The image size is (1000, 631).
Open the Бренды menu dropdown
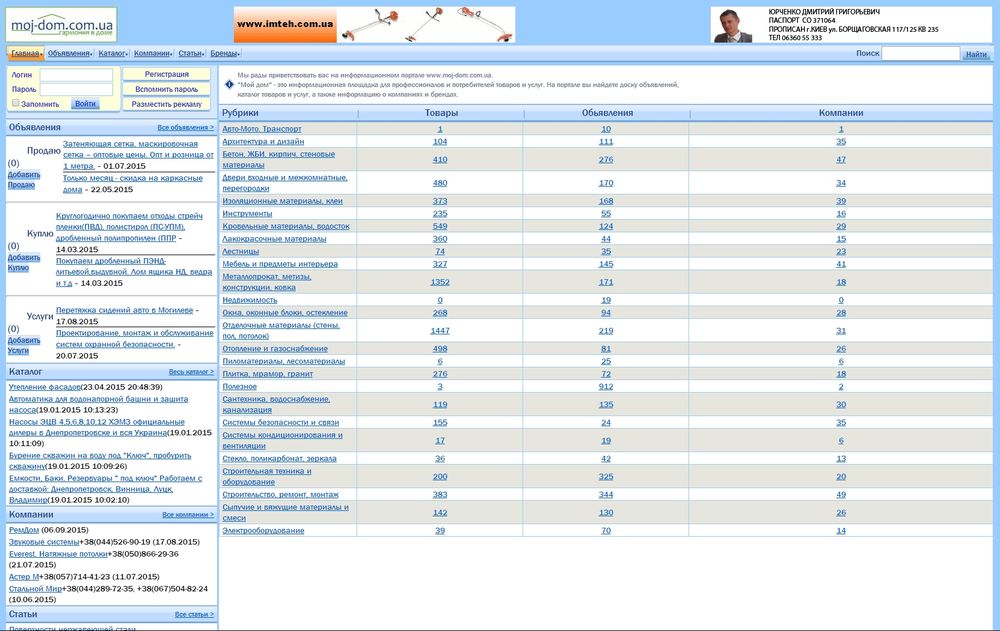(x=225, y=54)
